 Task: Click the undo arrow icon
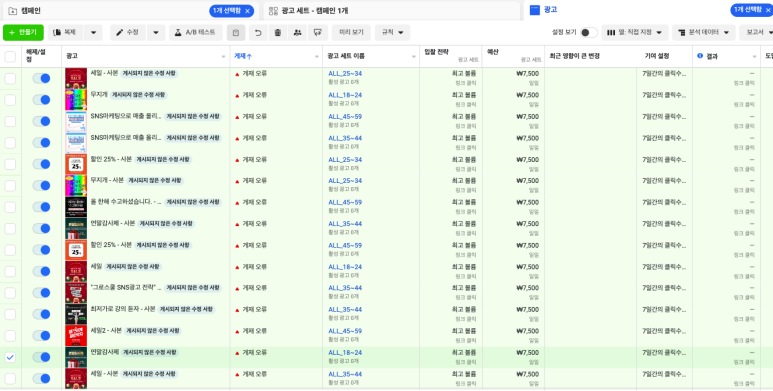tap(258, 33)
